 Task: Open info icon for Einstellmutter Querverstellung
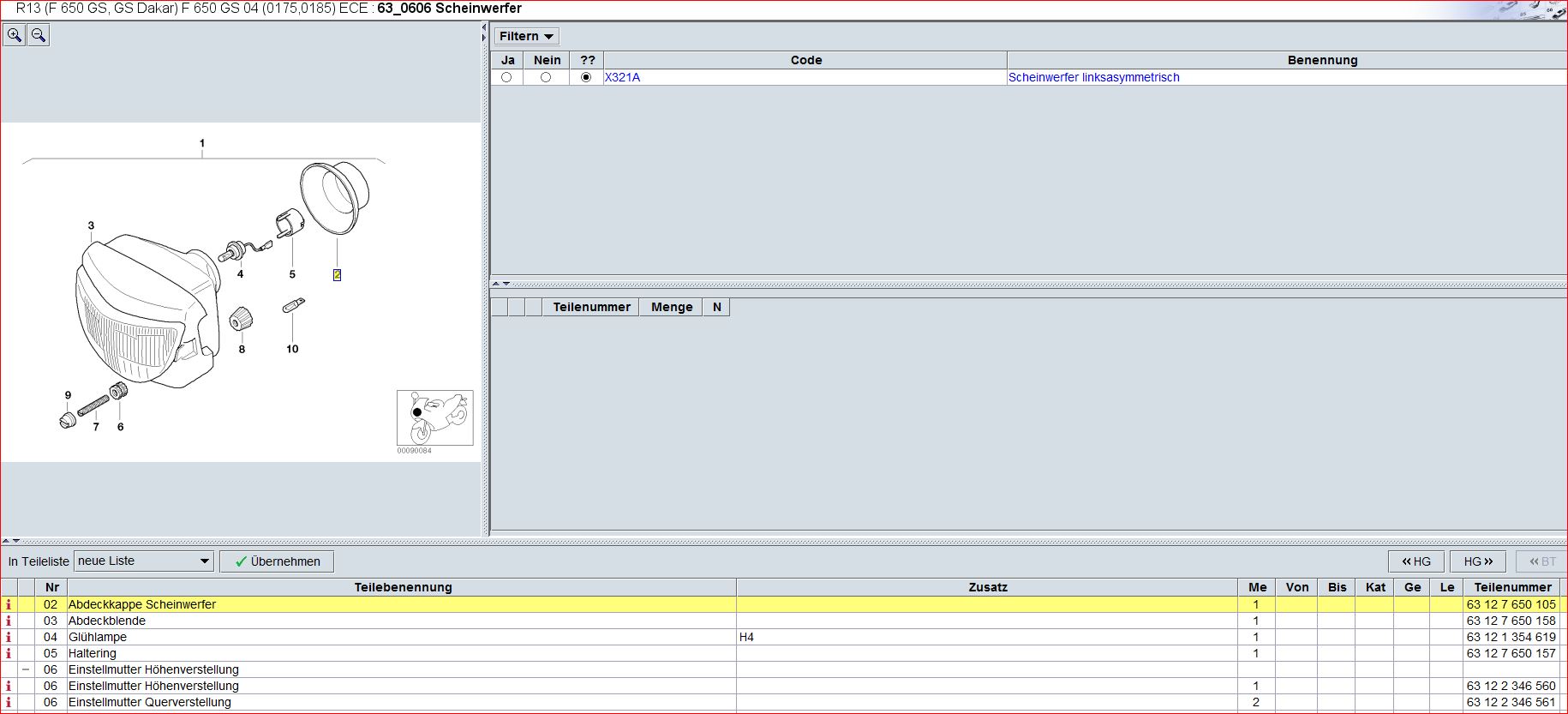pos(9,702)
